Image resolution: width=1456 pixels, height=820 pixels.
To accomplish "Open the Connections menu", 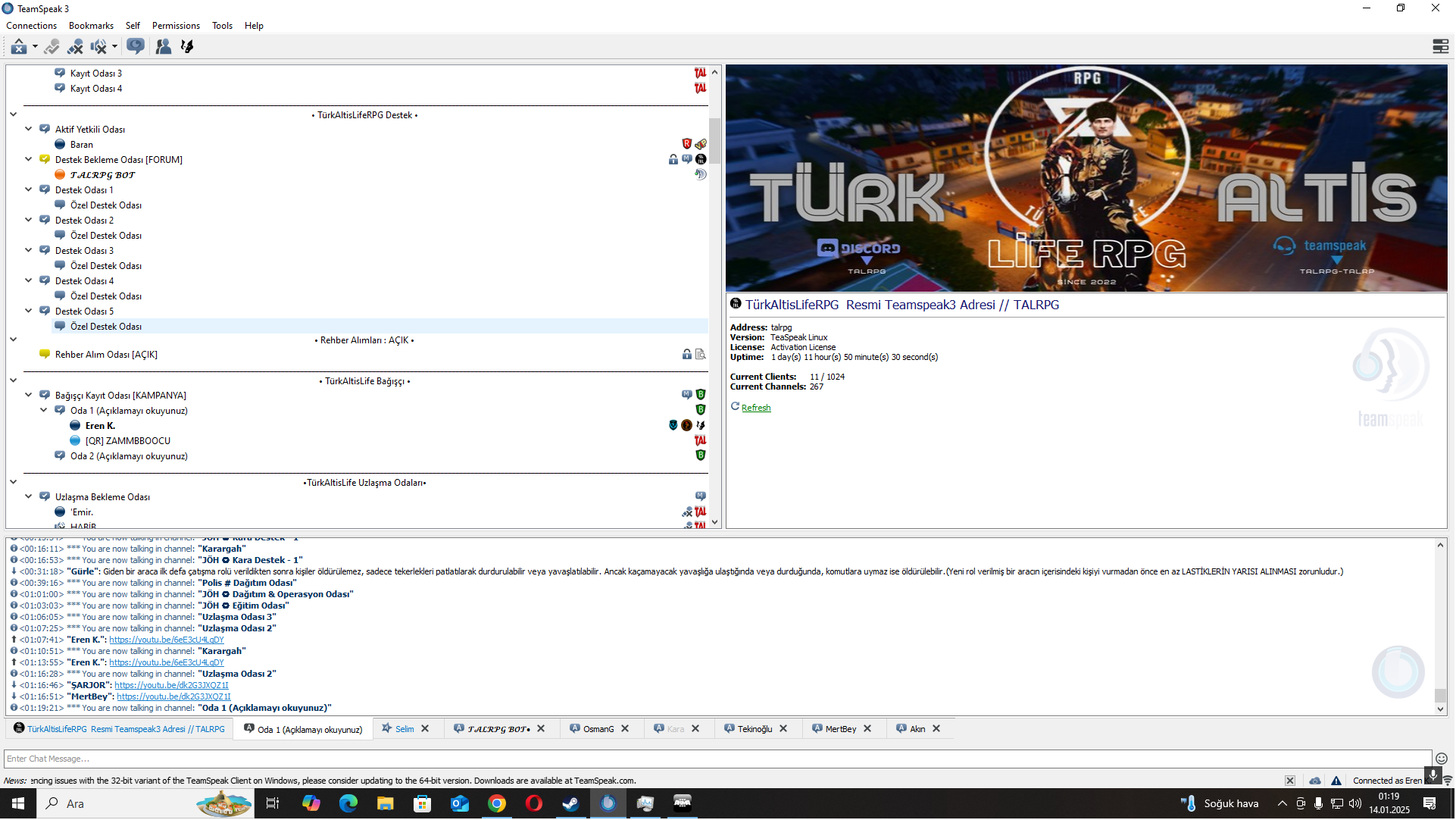I will point(32,26).
